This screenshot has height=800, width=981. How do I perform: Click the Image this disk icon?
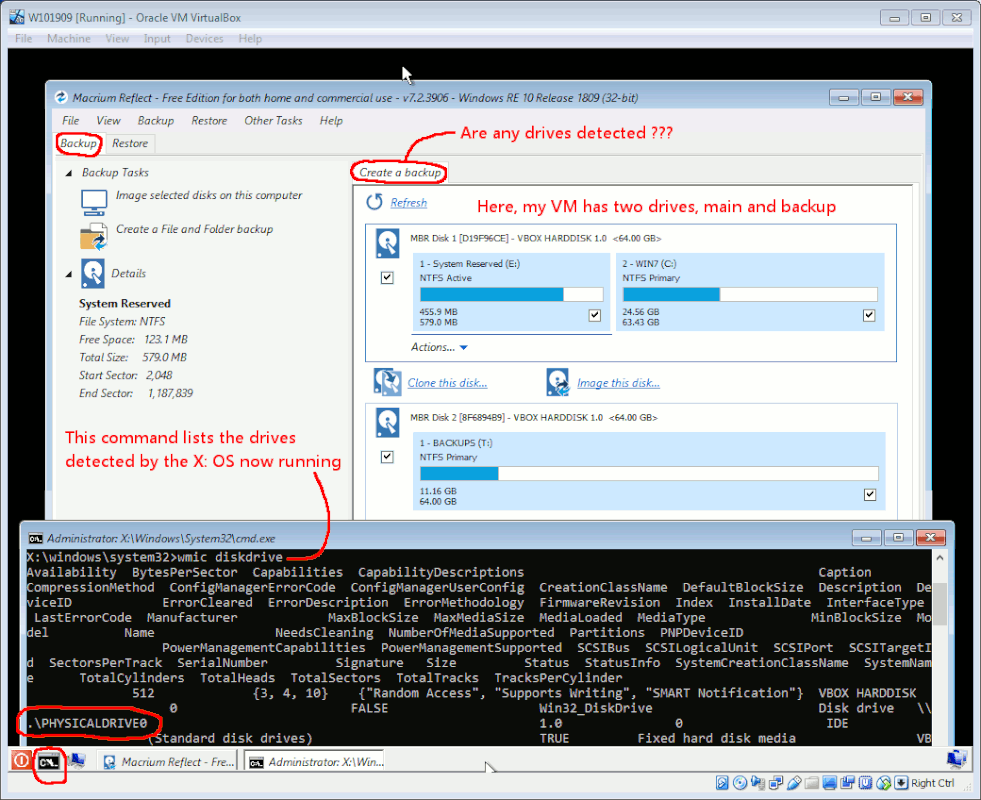(x=557, y=382)
